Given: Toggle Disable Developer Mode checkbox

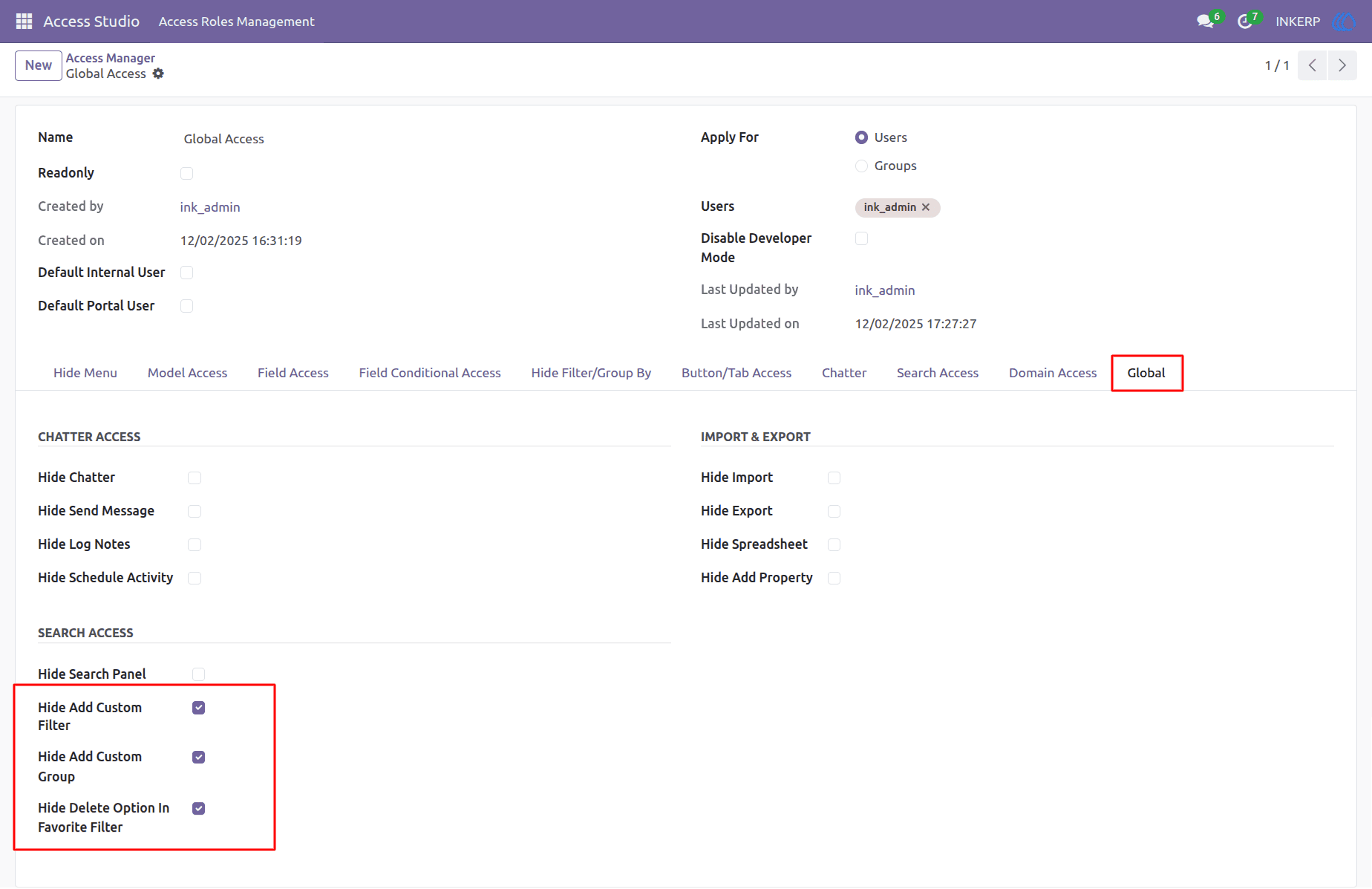Looking at the screenshot, I should click(861, 238).
